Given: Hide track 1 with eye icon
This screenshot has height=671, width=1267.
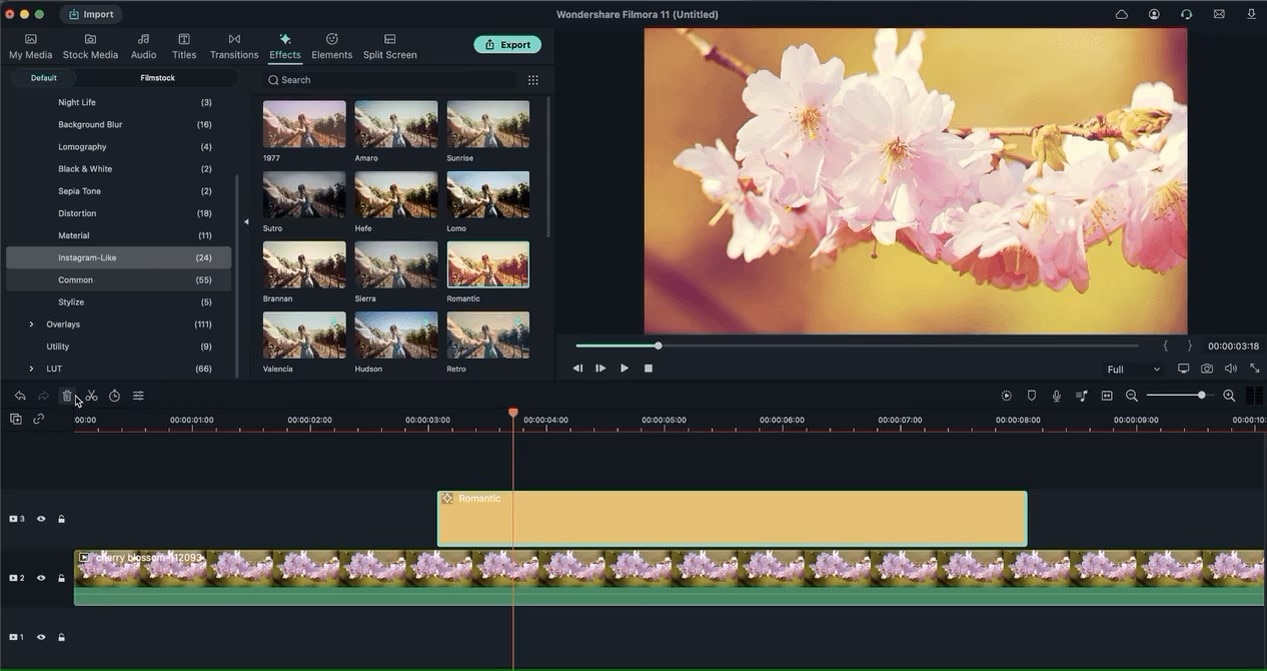Looking at the screenshot, I should pyautogui.click(x=41, y=637).
